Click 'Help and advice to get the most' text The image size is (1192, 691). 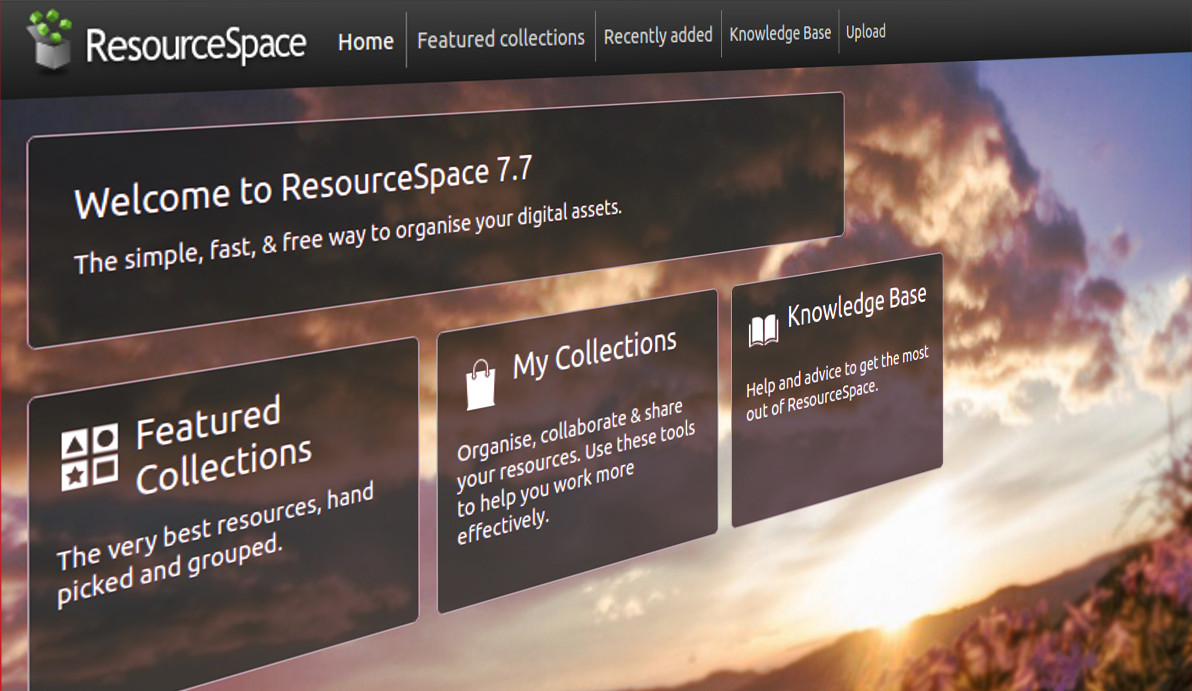point(837,384)
